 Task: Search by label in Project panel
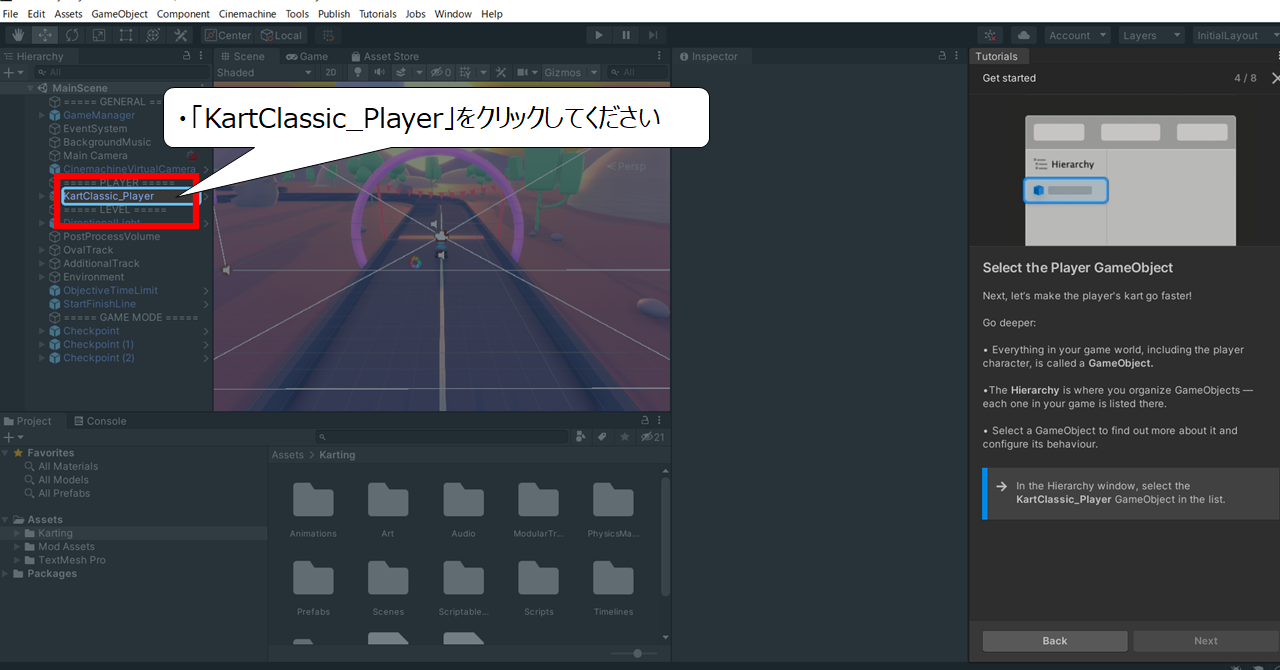click(x=602, y=437)
